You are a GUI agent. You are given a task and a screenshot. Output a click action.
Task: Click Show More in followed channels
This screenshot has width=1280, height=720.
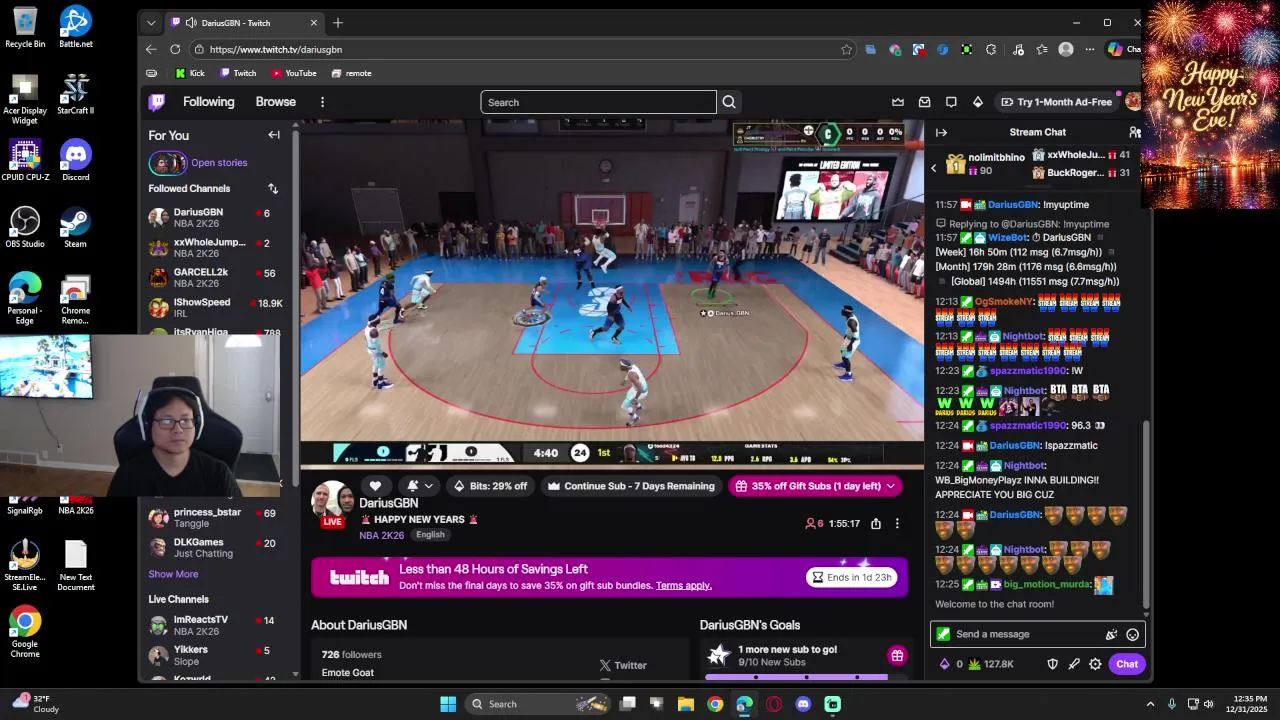pyautogui.click(x=173, y=574)
